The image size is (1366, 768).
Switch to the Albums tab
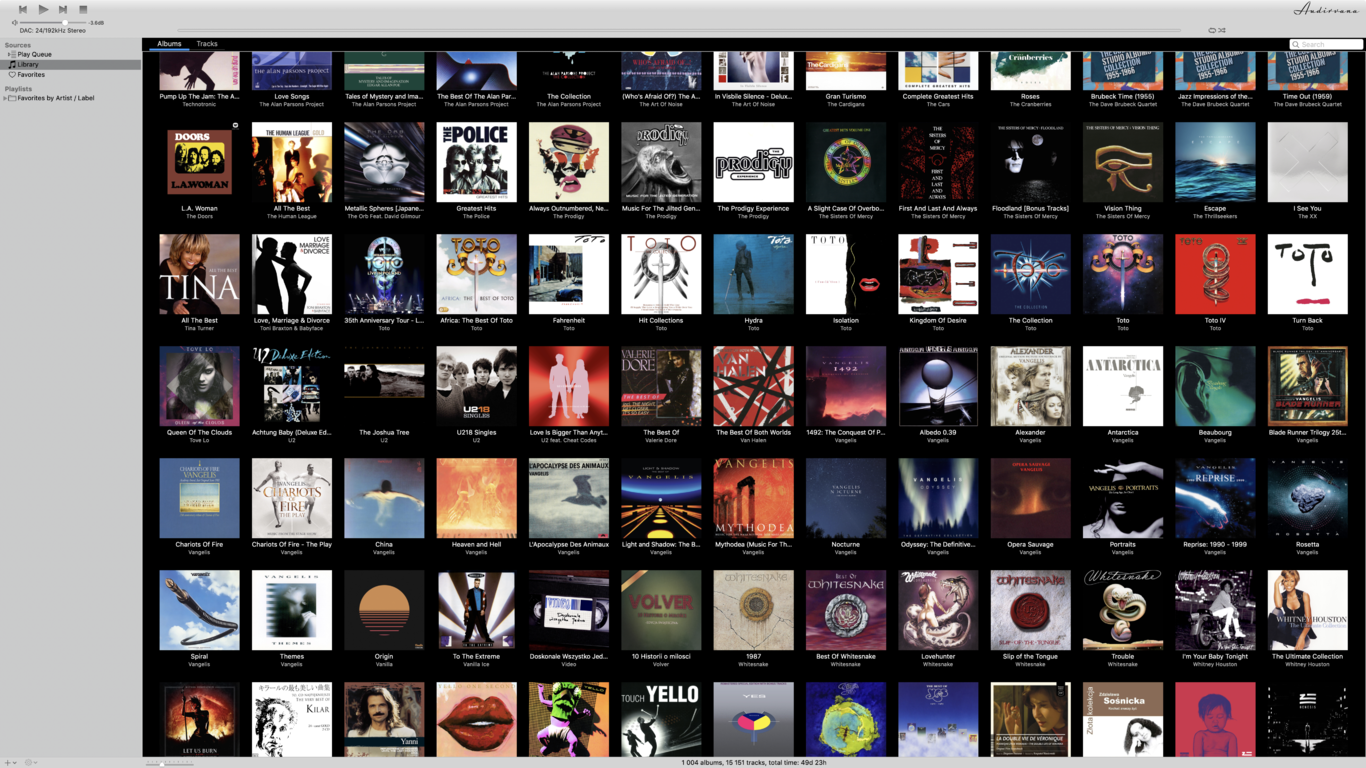(169, 44)
